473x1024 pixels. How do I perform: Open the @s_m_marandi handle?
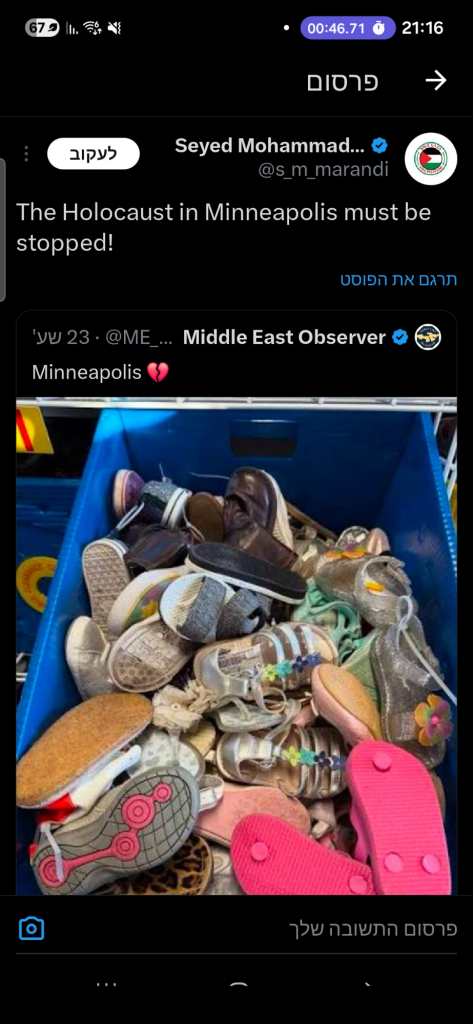(x=323, y=170)
